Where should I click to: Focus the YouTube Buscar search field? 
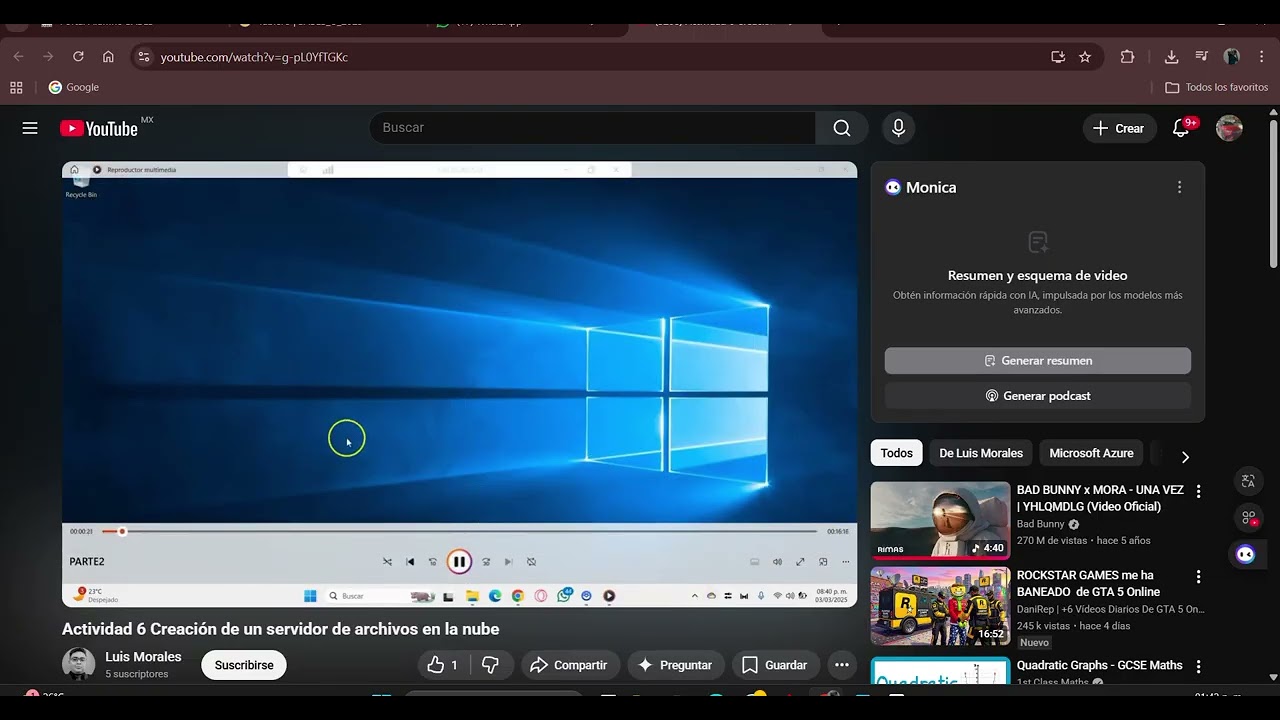click(593, 128)
